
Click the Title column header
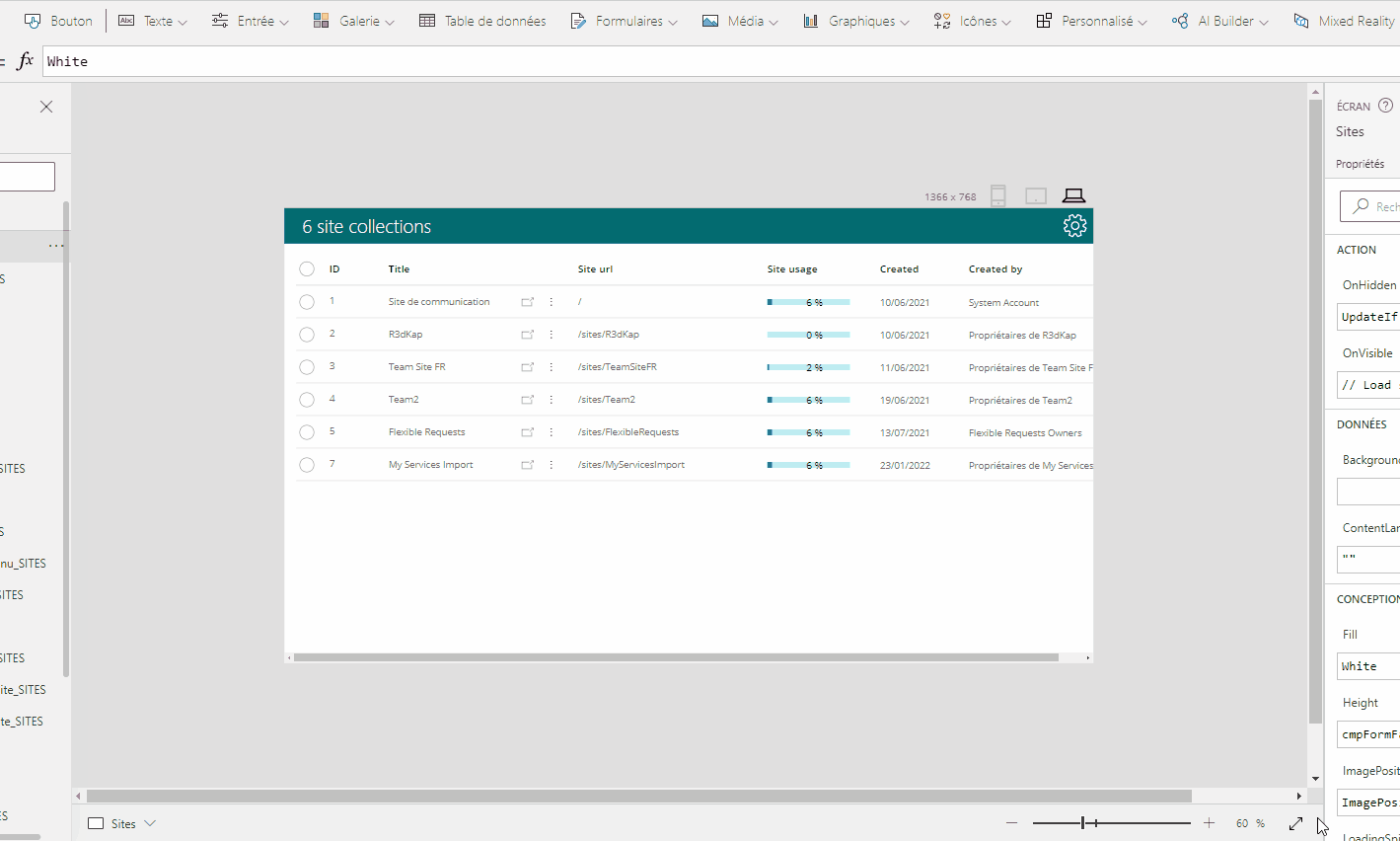(399, 268)
